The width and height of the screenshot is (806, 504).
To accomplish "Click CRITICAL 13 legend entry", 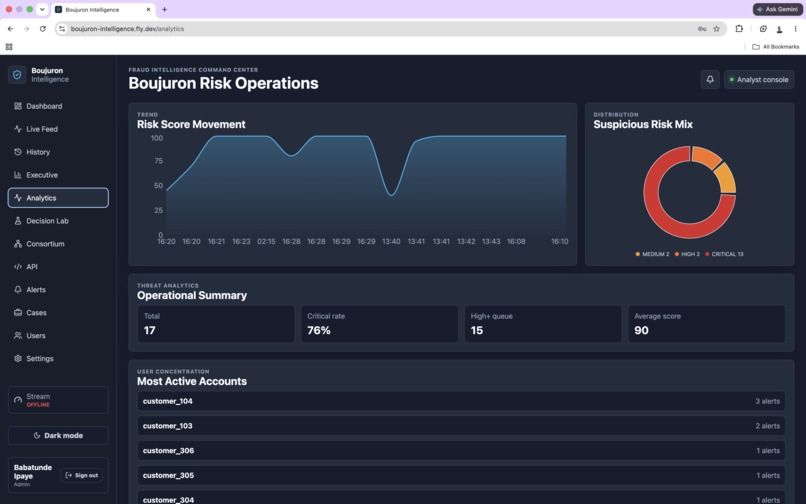I will click(x=724, y=254).
